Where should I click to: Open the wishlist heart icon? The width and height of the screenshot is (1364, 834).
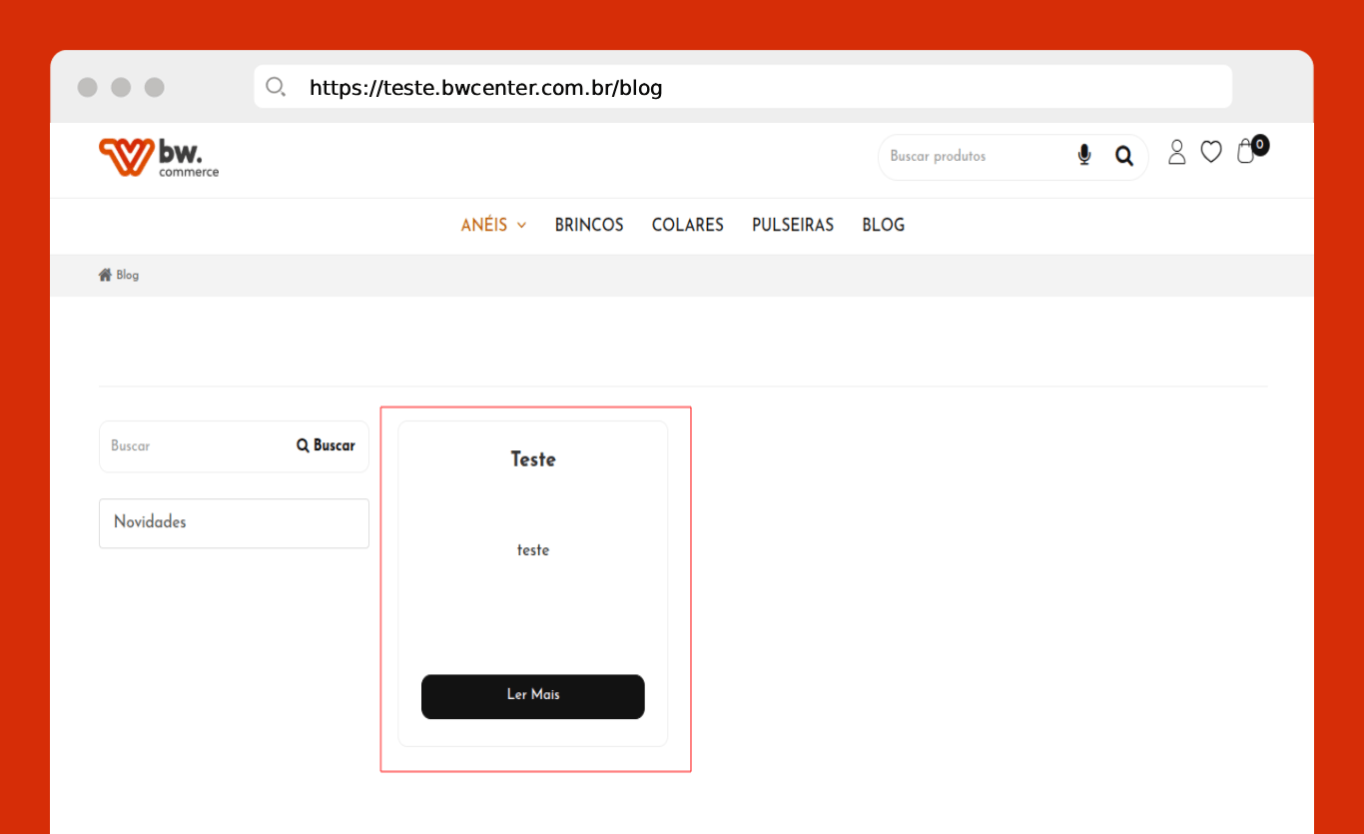tap(1211, 152)
